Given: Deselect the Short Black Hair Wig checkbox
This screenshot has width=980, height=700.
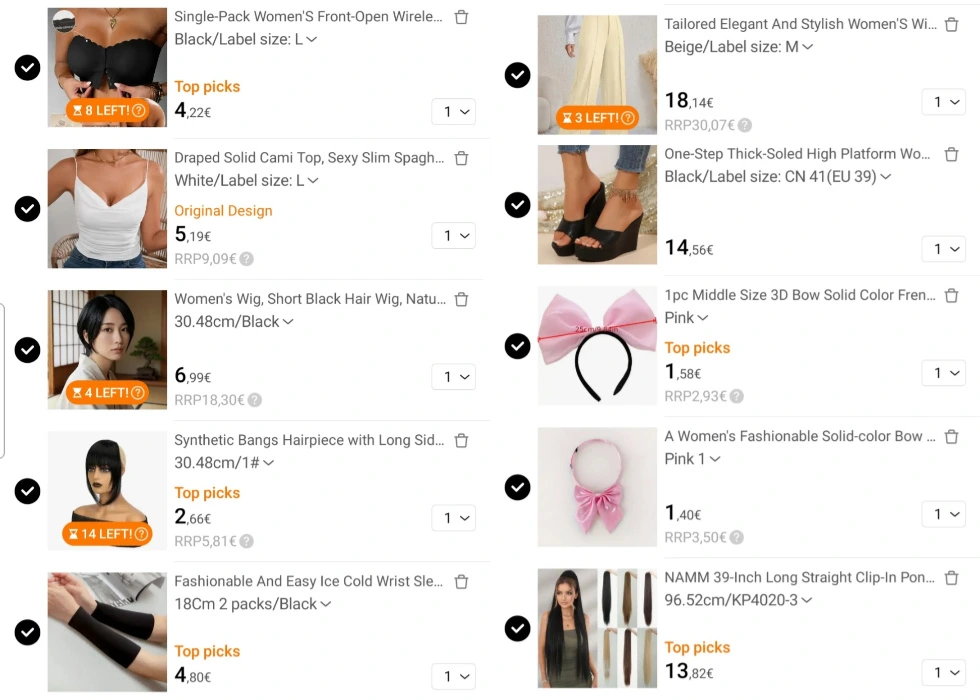Looking at the screenshot, I should pos(28,350).
